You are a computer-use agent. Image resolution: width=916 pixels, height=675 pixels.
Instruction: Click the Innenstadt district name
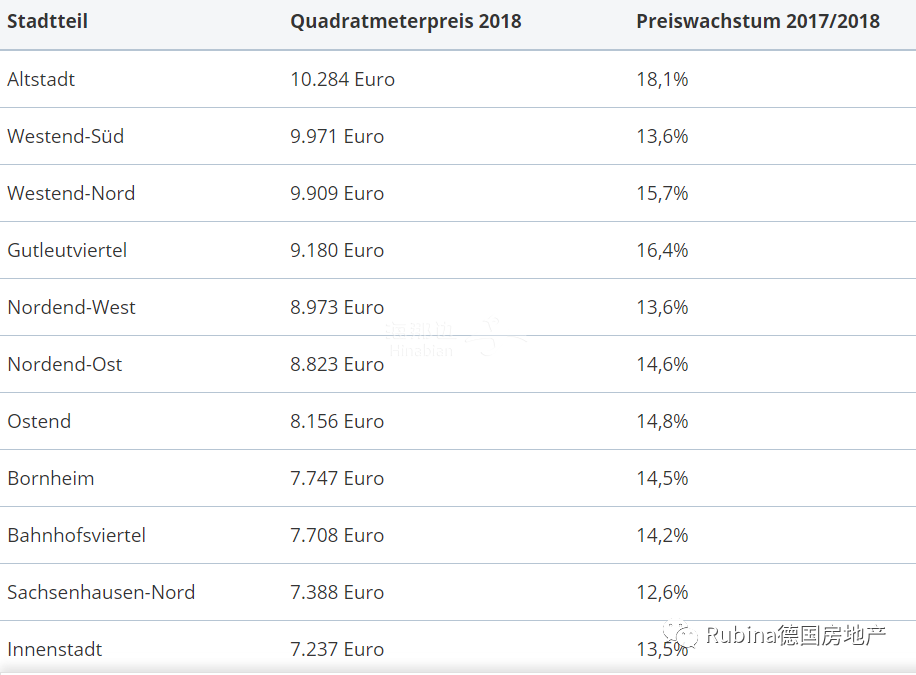tap(55, 649)
